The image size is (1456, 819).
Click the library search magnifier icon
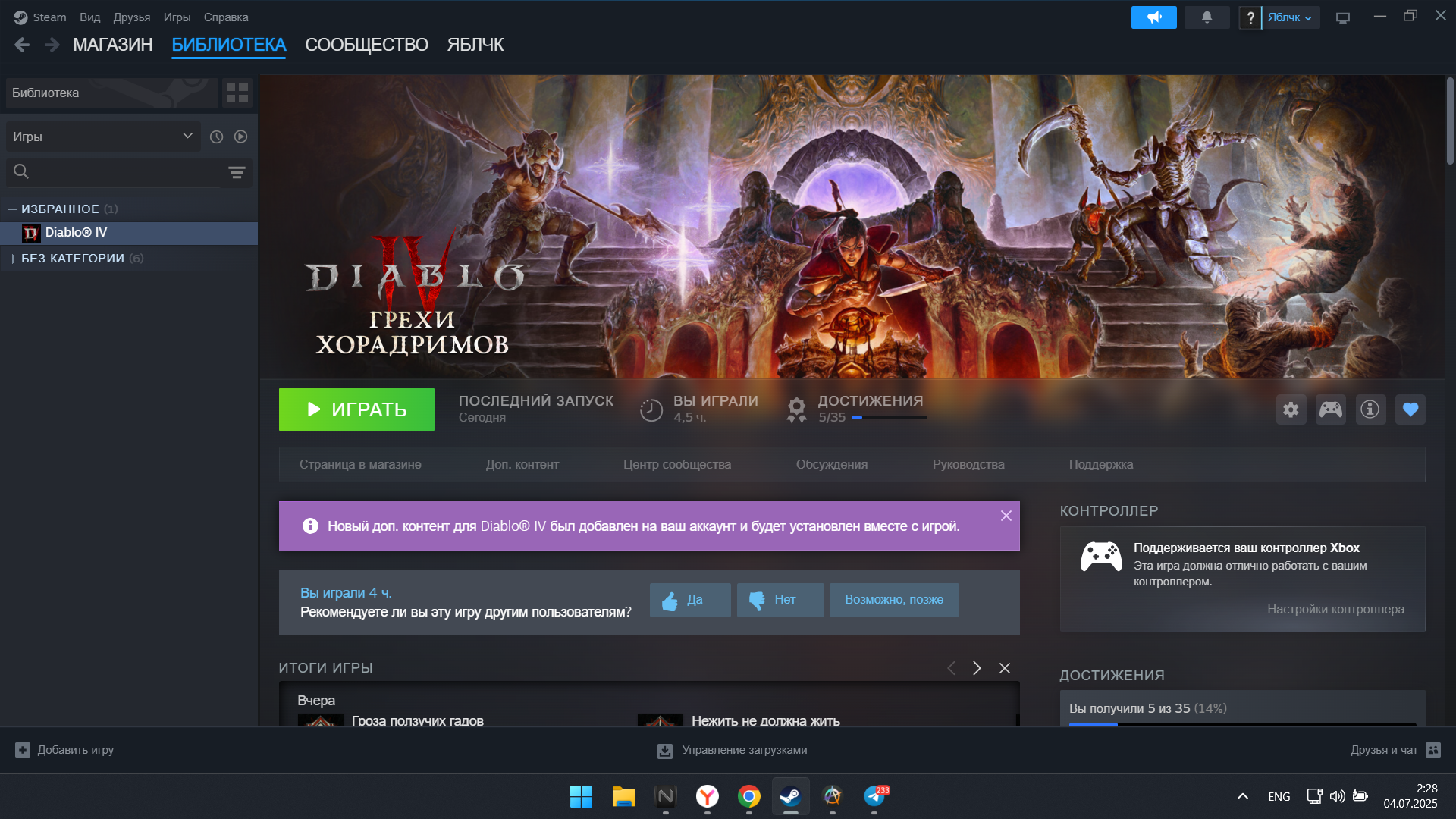(x=21, y=172)
